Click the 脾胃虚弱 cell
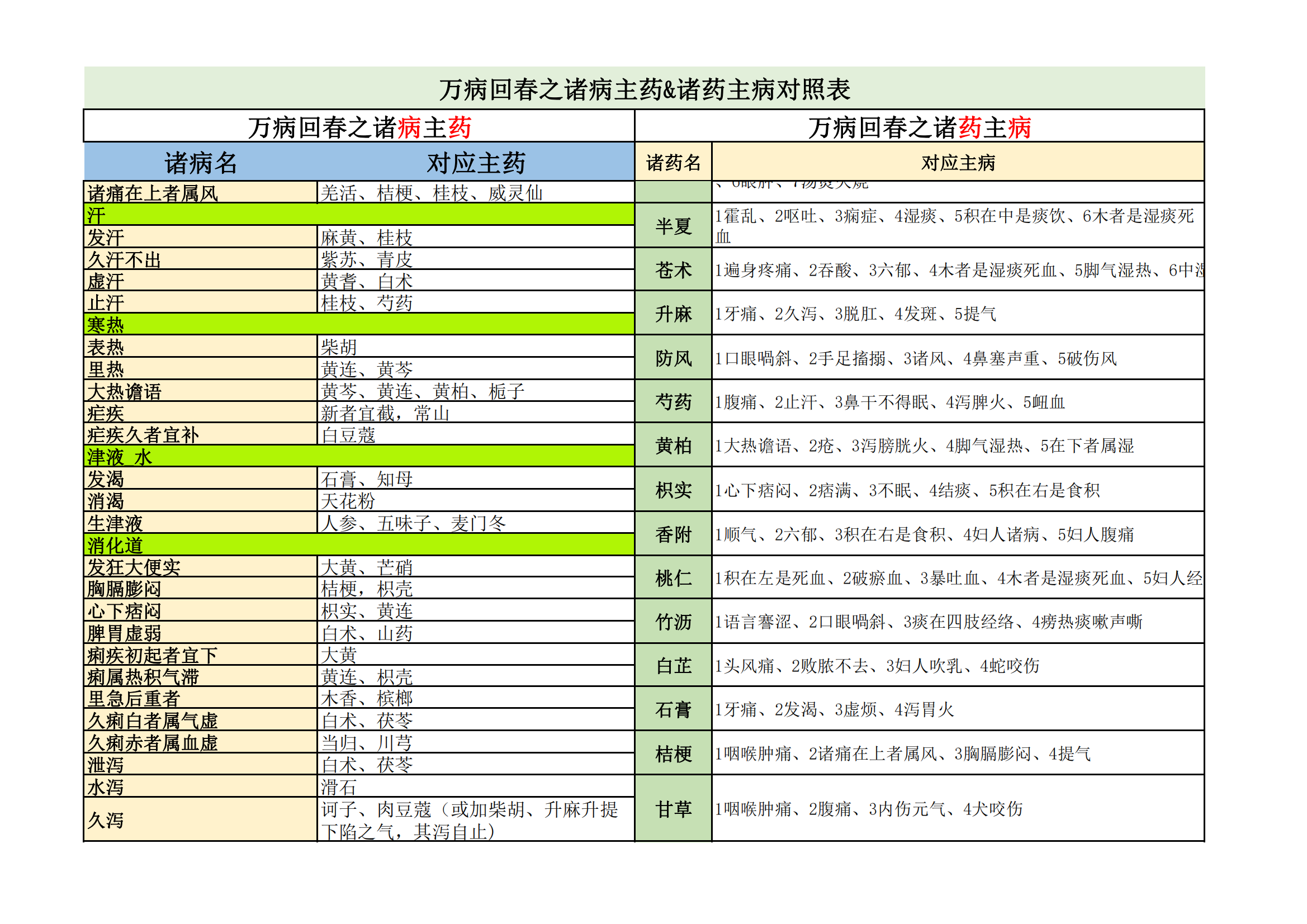1307x924 pixels. pos(200,633)
